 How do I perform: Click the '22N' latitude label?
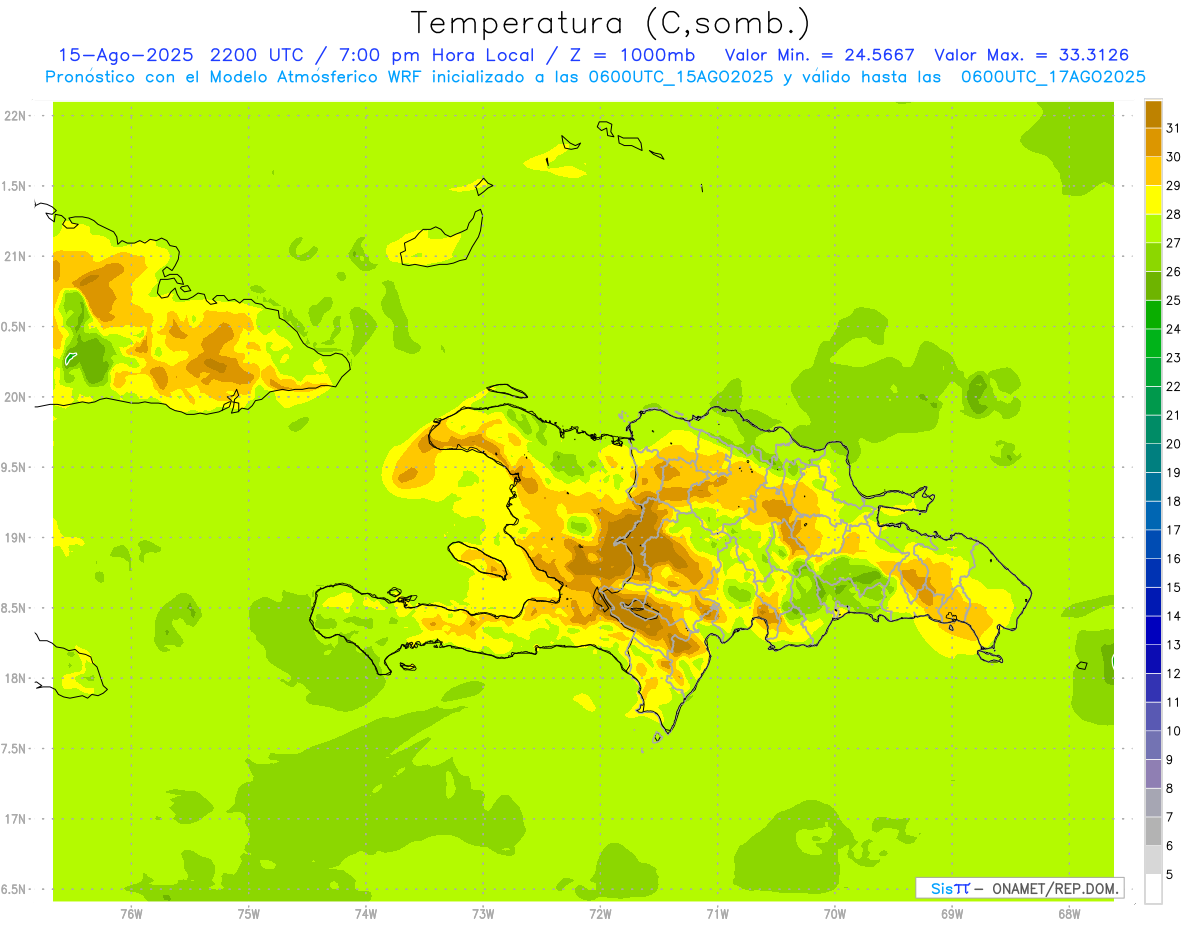(x=15, y=116)
